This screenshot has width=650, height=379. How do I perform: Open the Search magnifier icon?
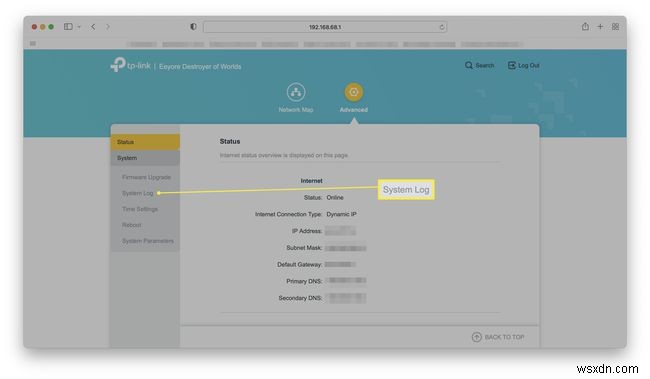tap(468, 65)
